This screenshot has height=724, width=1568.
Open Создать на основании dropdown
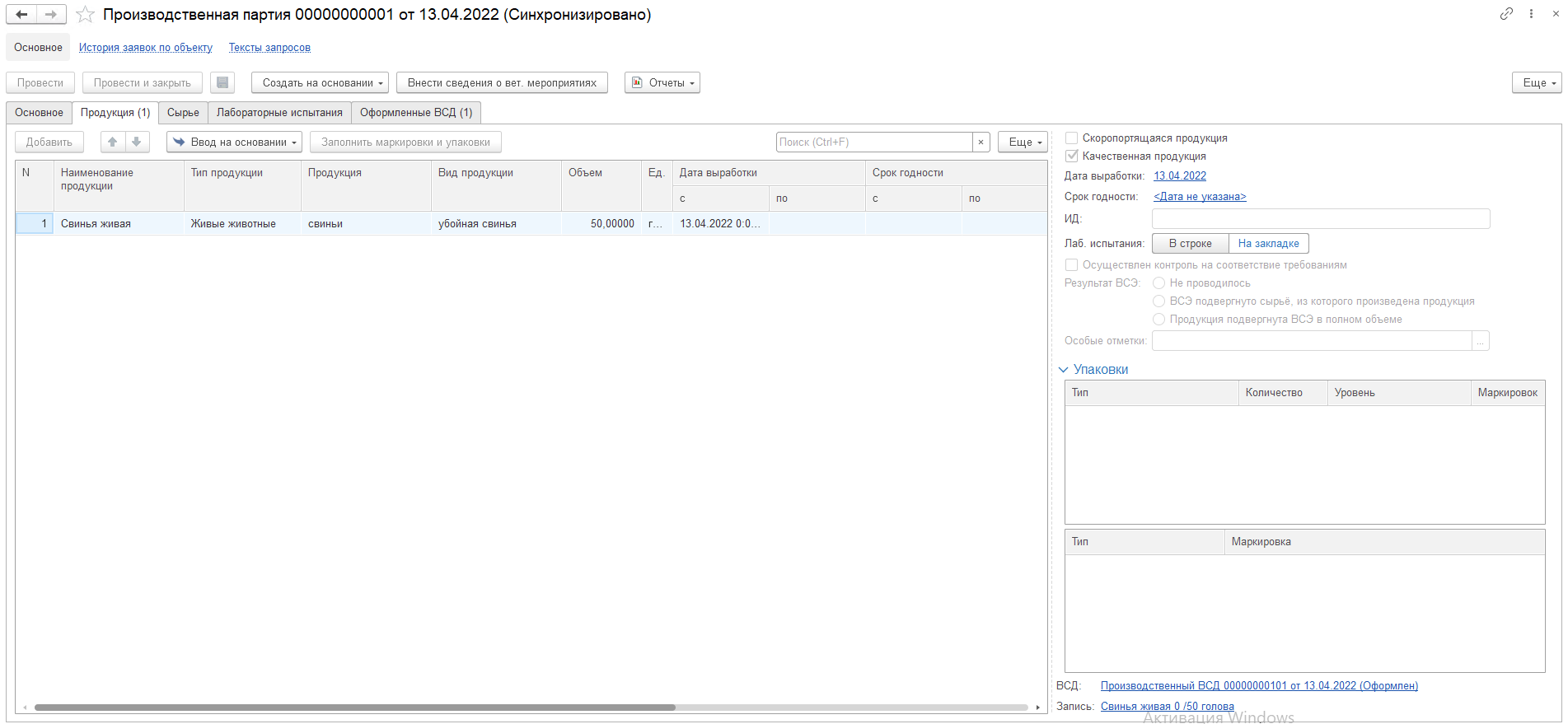click(320, 82)
